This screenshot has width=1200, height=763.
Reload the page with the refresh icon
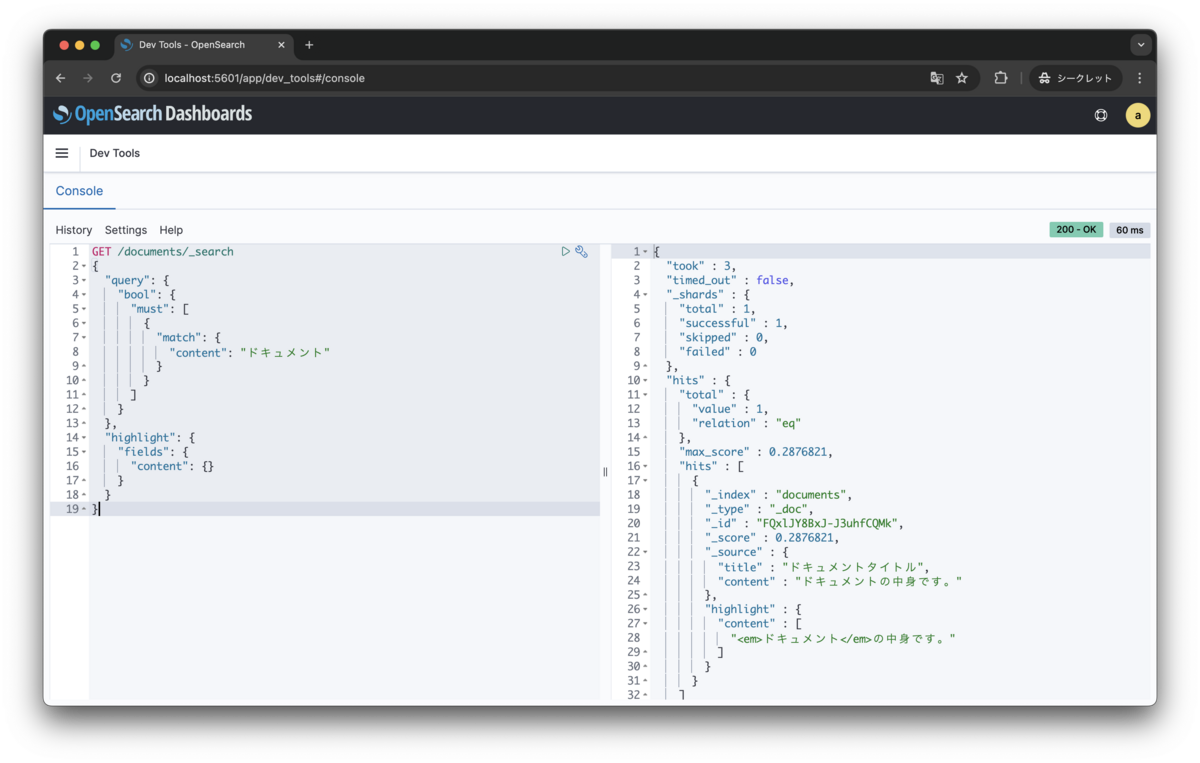coord(116,78)
